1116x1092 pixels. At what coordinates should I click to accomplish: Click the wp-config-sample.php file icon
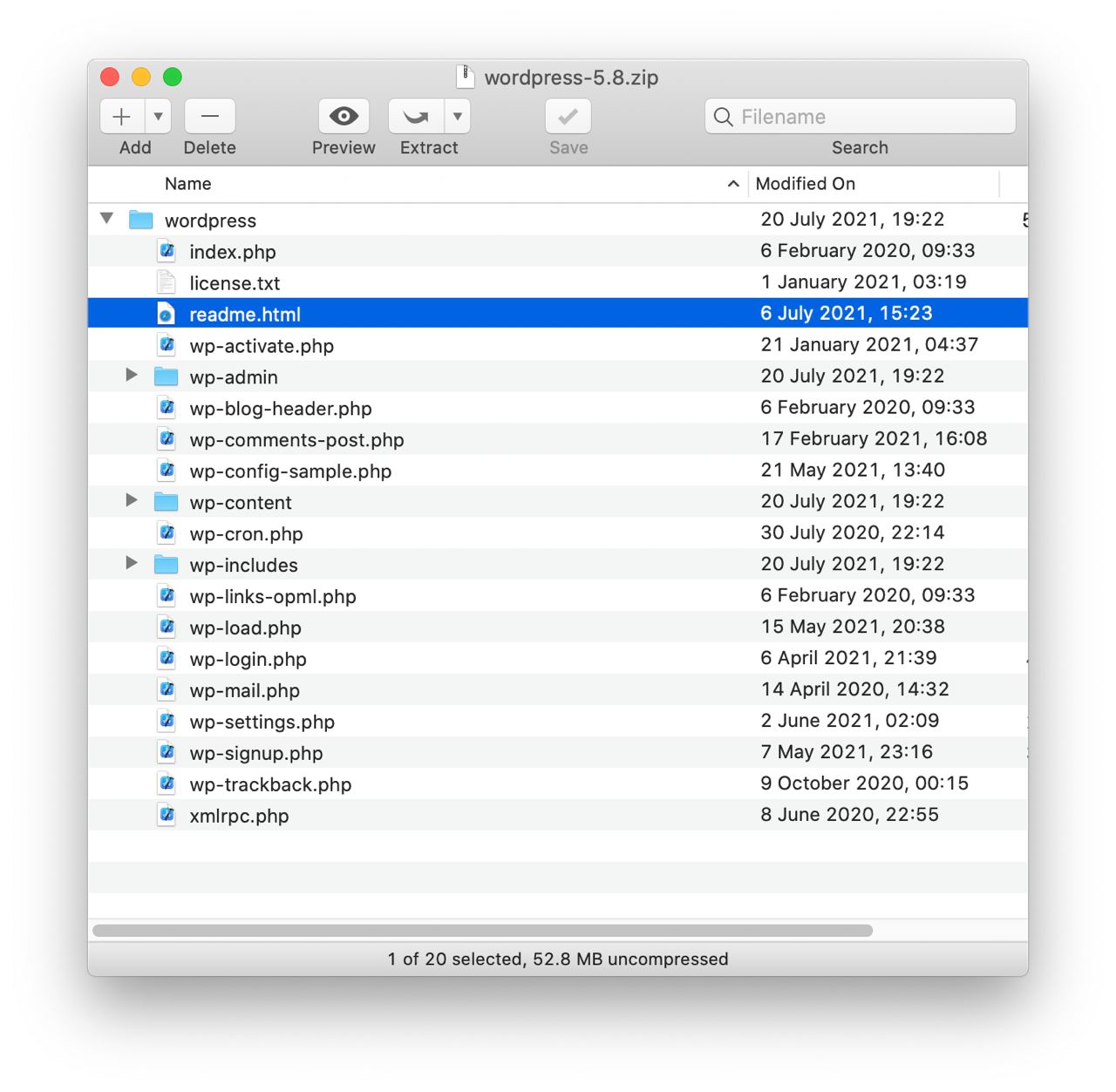click(x=166, y=471)
